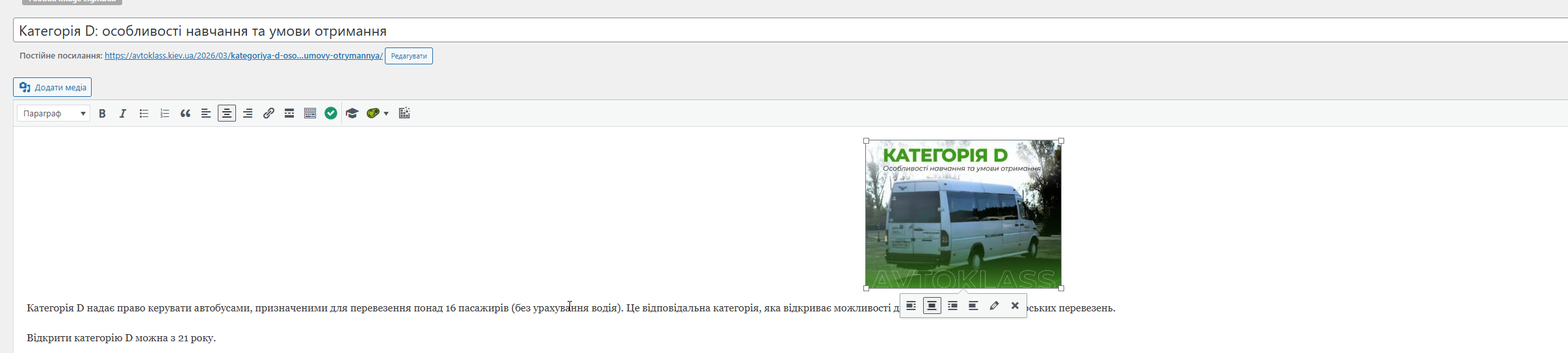Click paragraph starting 'Категорія D надає право'

tap(571, 308)
